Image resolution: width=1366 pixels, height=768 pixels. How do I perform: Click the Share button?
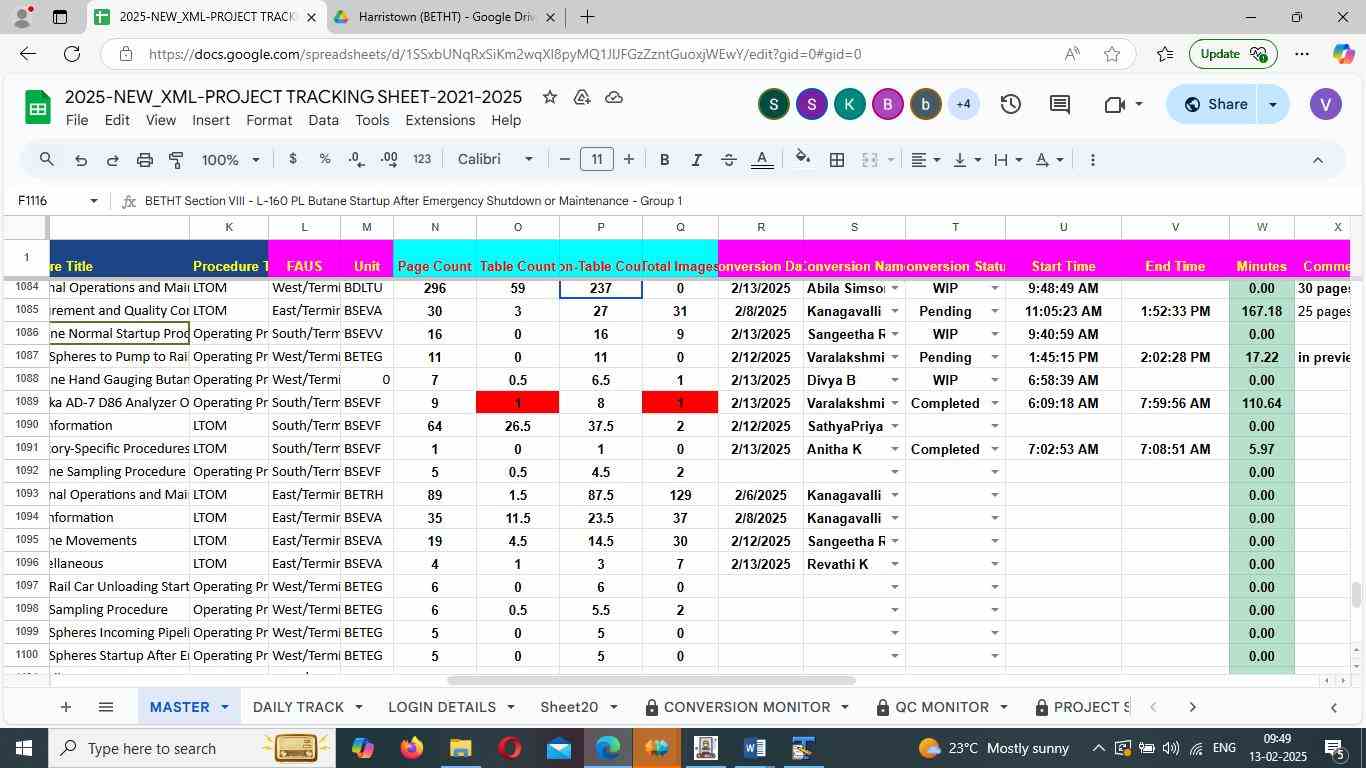pyautogui.click(x=1214, y=104)
